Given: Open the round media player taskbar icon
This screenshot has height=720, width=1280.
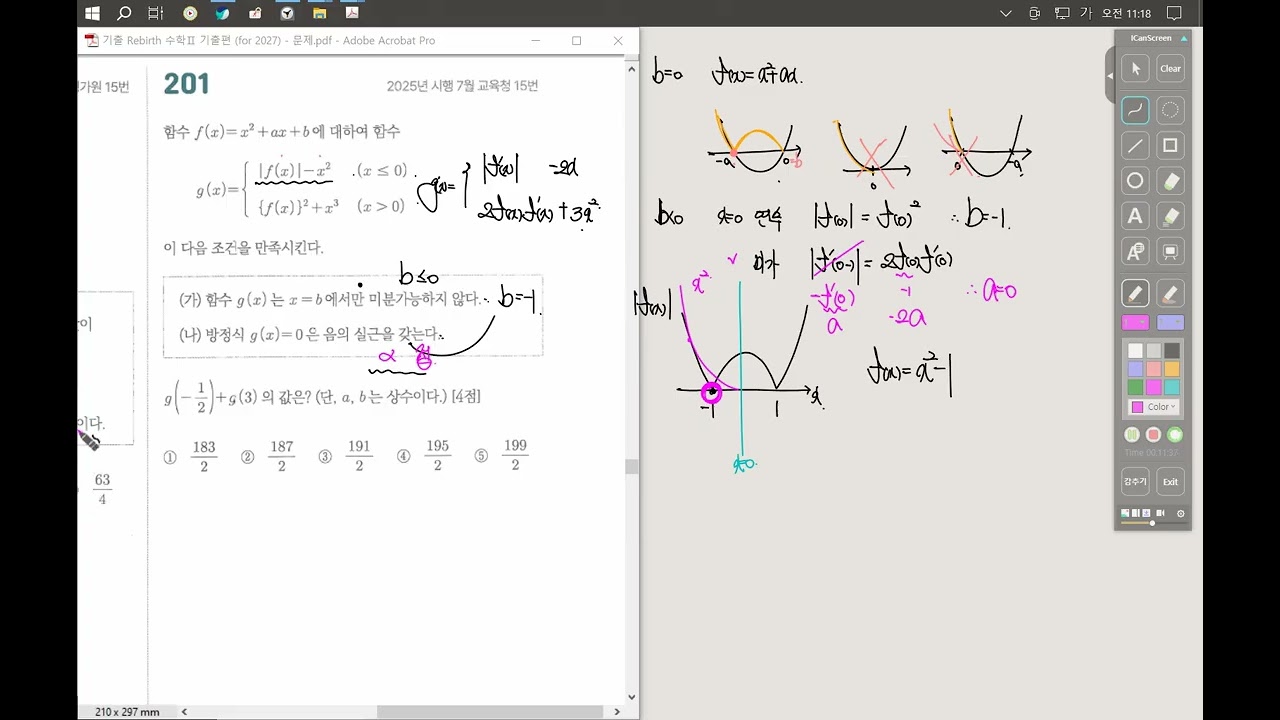Looking at the screenshot, I should 190,13.
